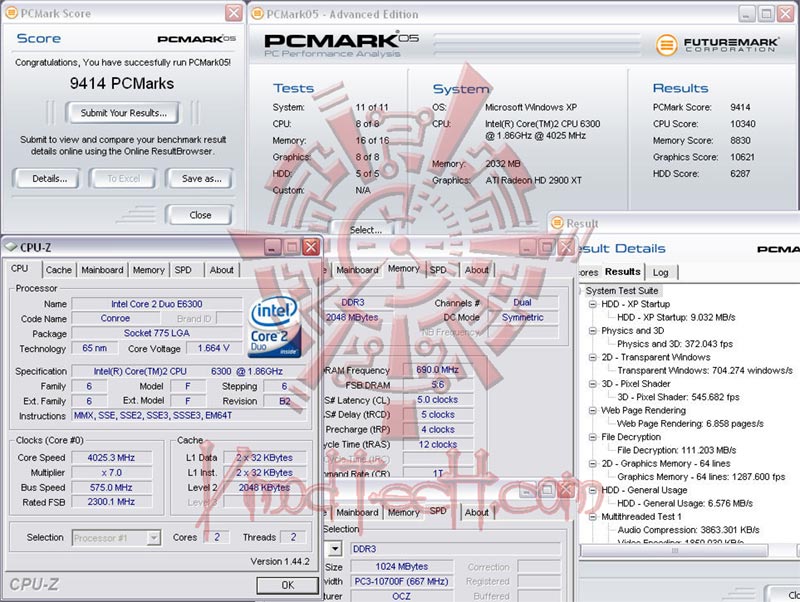800x602 pixels.
Task: Click OK in the CPU-Z window
Action: tap(288, 585)
